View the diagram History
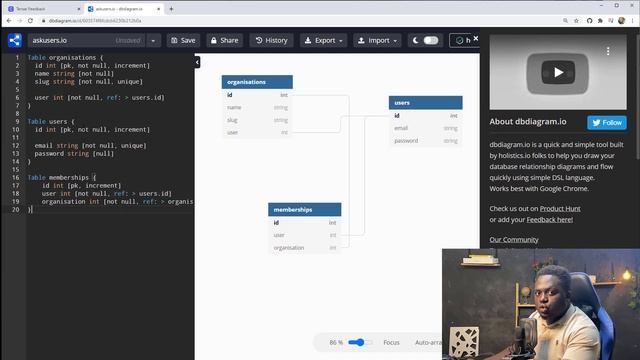 click(x=271, y=40)
